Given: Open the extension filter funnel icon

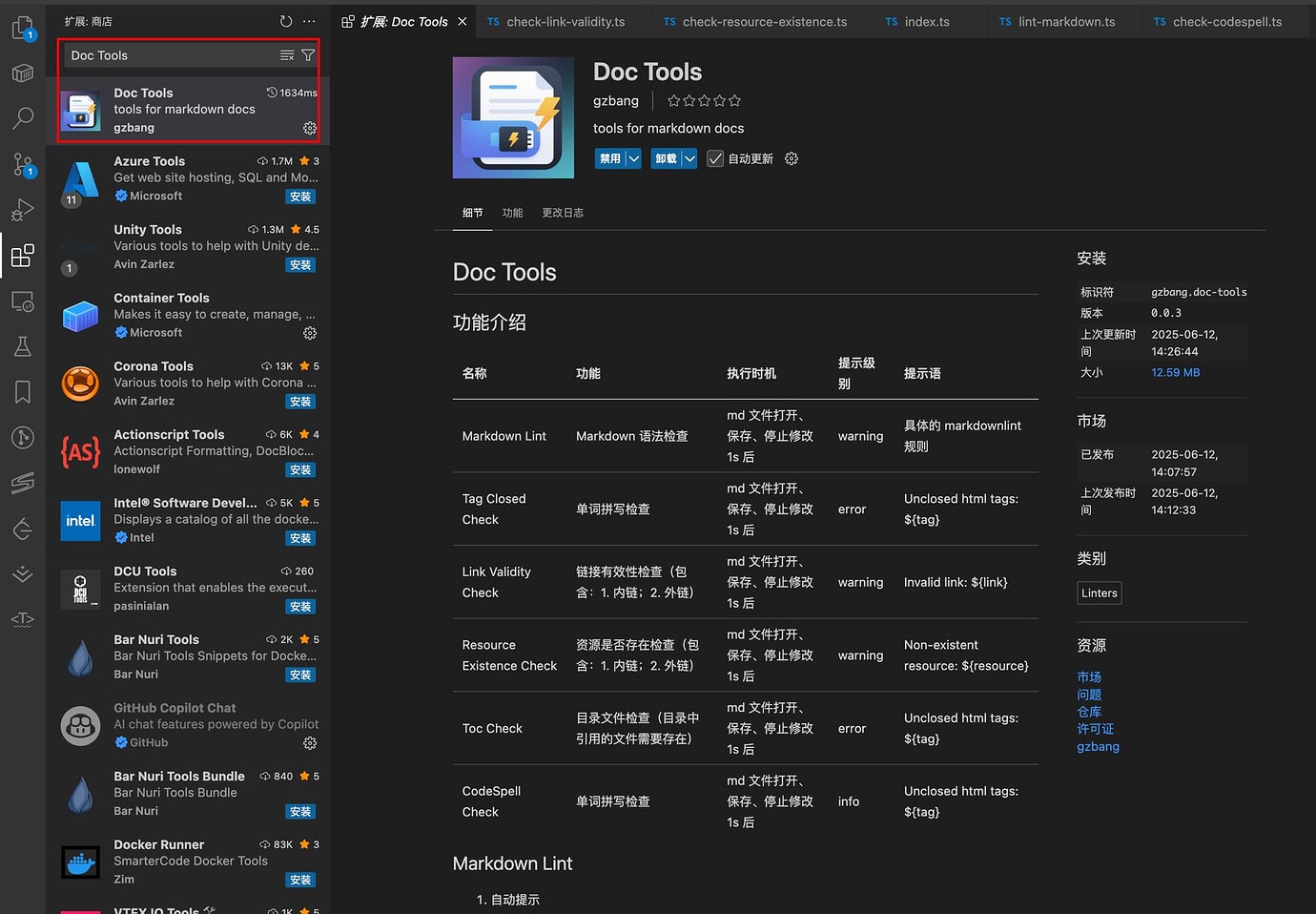Looking at the screenshot, I should tap(307, 55).
